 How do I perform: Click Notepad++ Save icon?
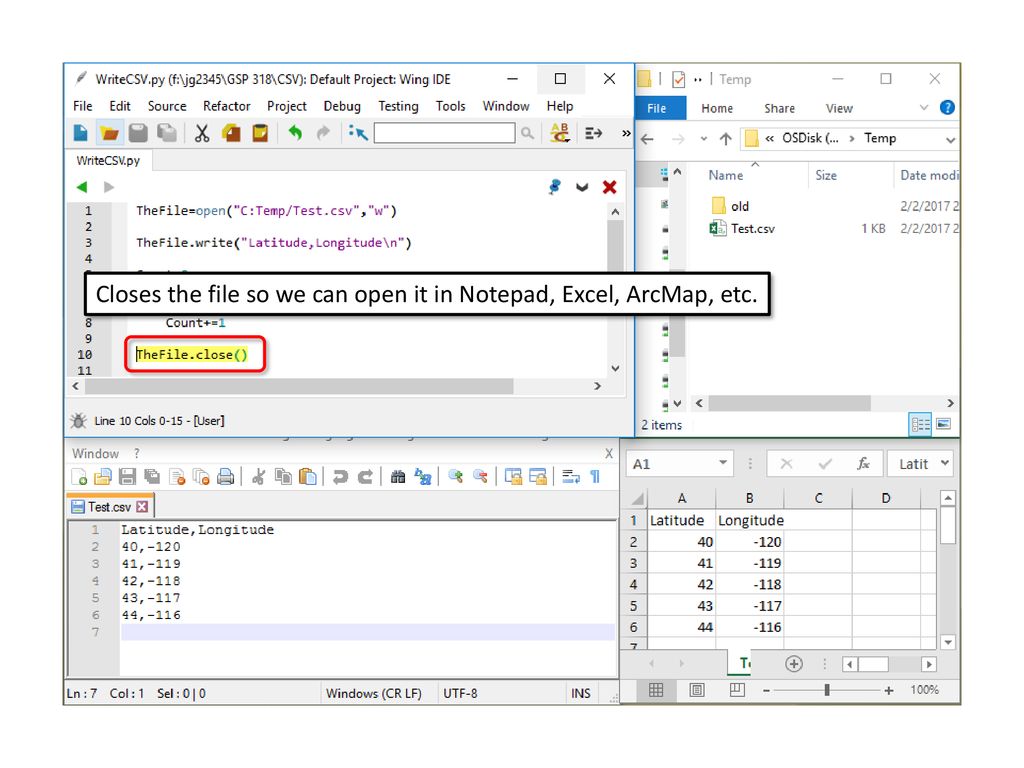(x=127, y=477)
